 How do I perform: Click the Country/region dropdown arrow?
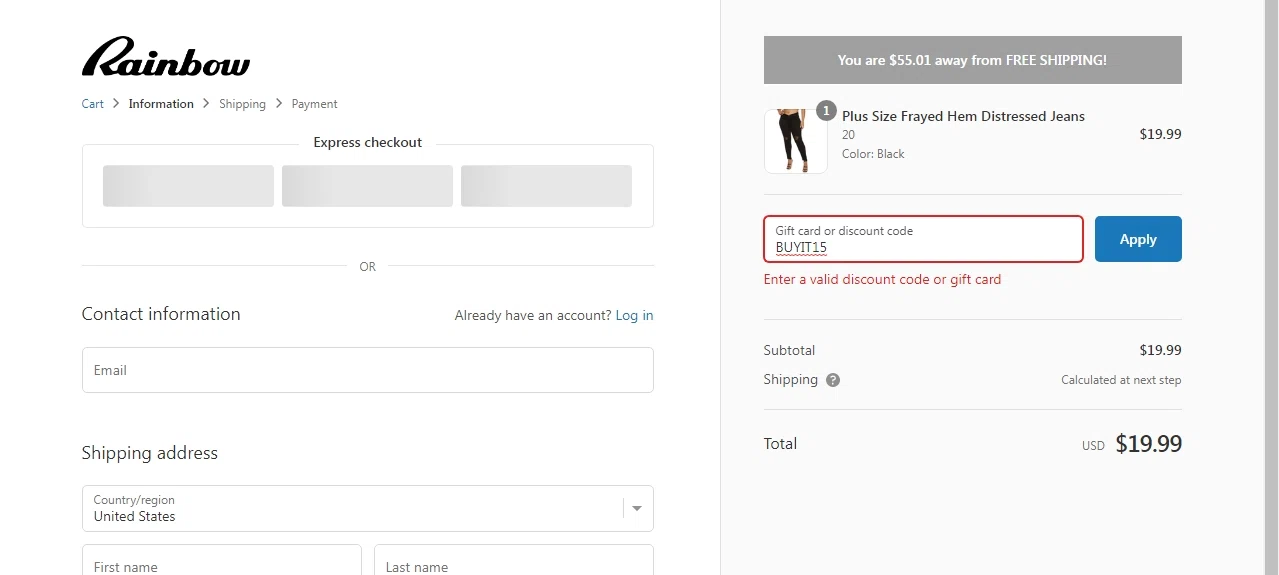pos(637,508)
